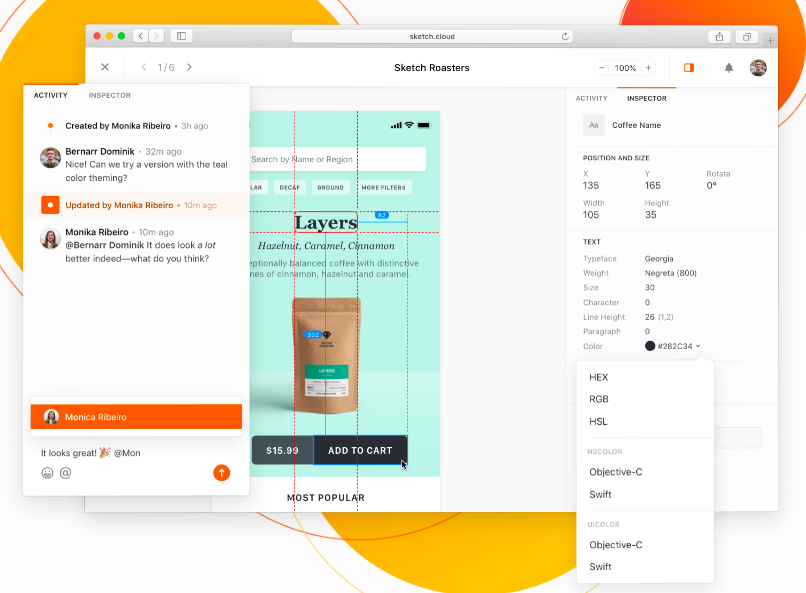Viewport: 806px width, 593px height.
Task: Add a new Safari tab
Action: coord(770,40)
